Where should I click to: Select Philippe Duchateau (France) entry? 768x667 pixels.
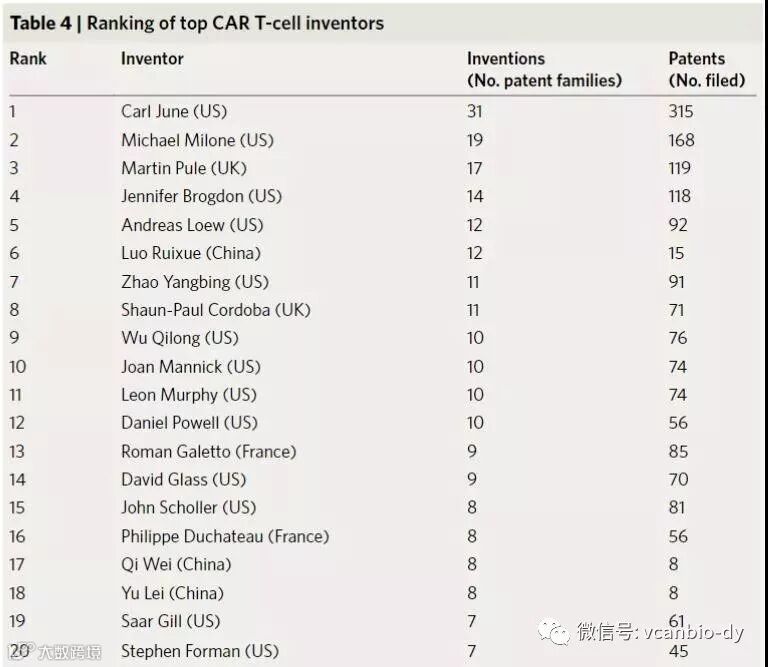[x=225, y=536]
